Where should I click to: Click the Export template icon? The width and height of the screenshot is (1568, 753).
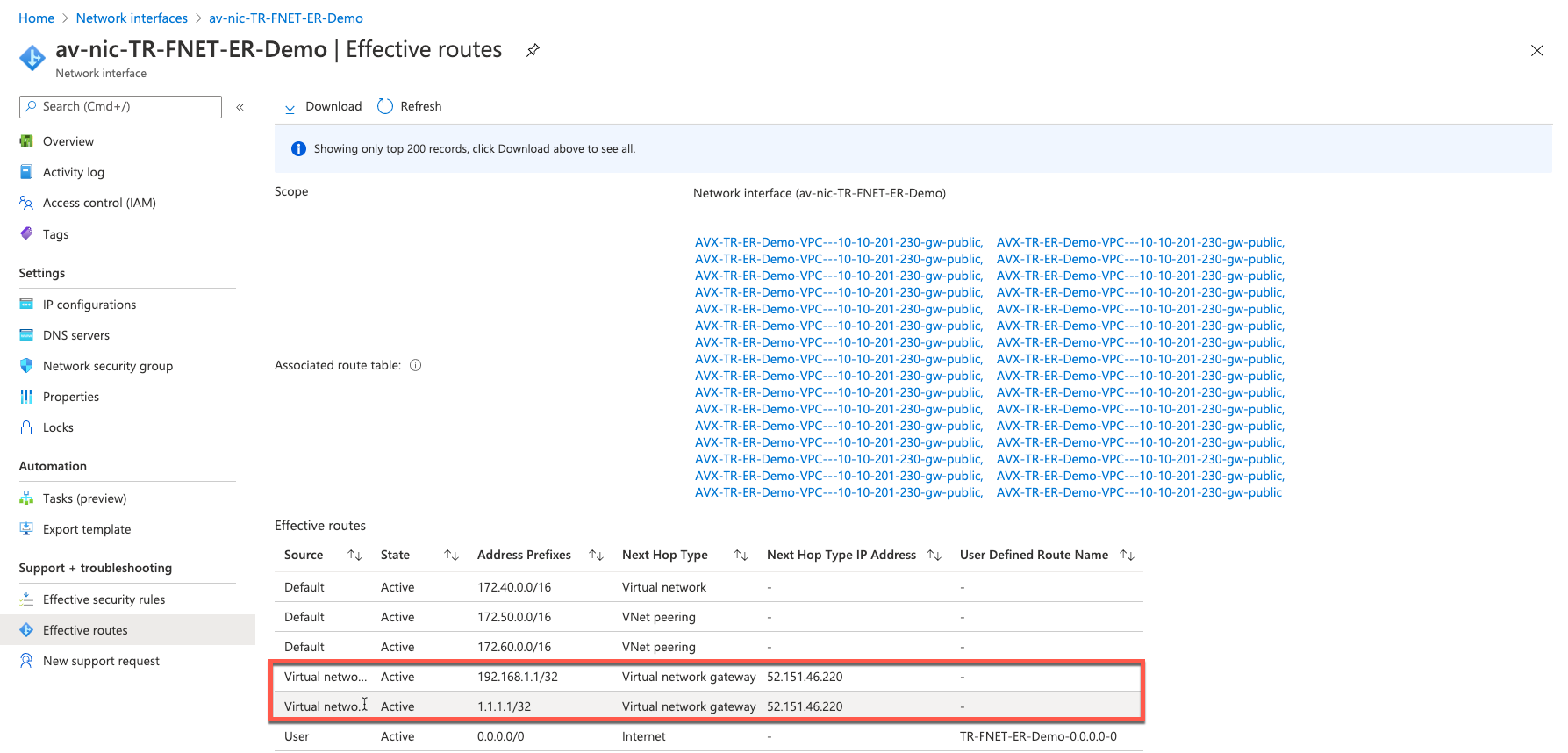click(x=26, y=529)
